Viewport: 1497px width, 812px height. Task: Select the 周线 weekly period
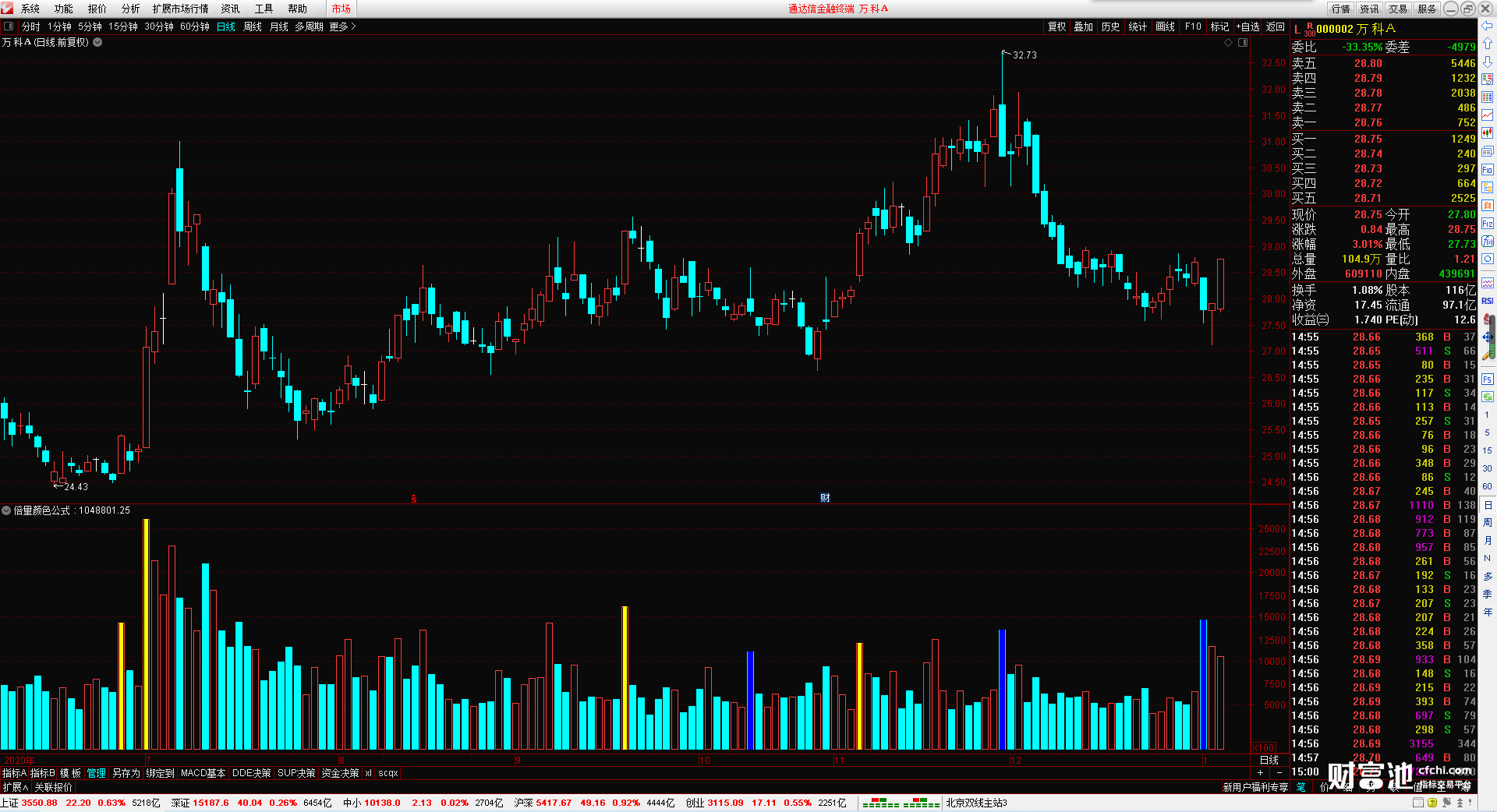pos(253,26)
